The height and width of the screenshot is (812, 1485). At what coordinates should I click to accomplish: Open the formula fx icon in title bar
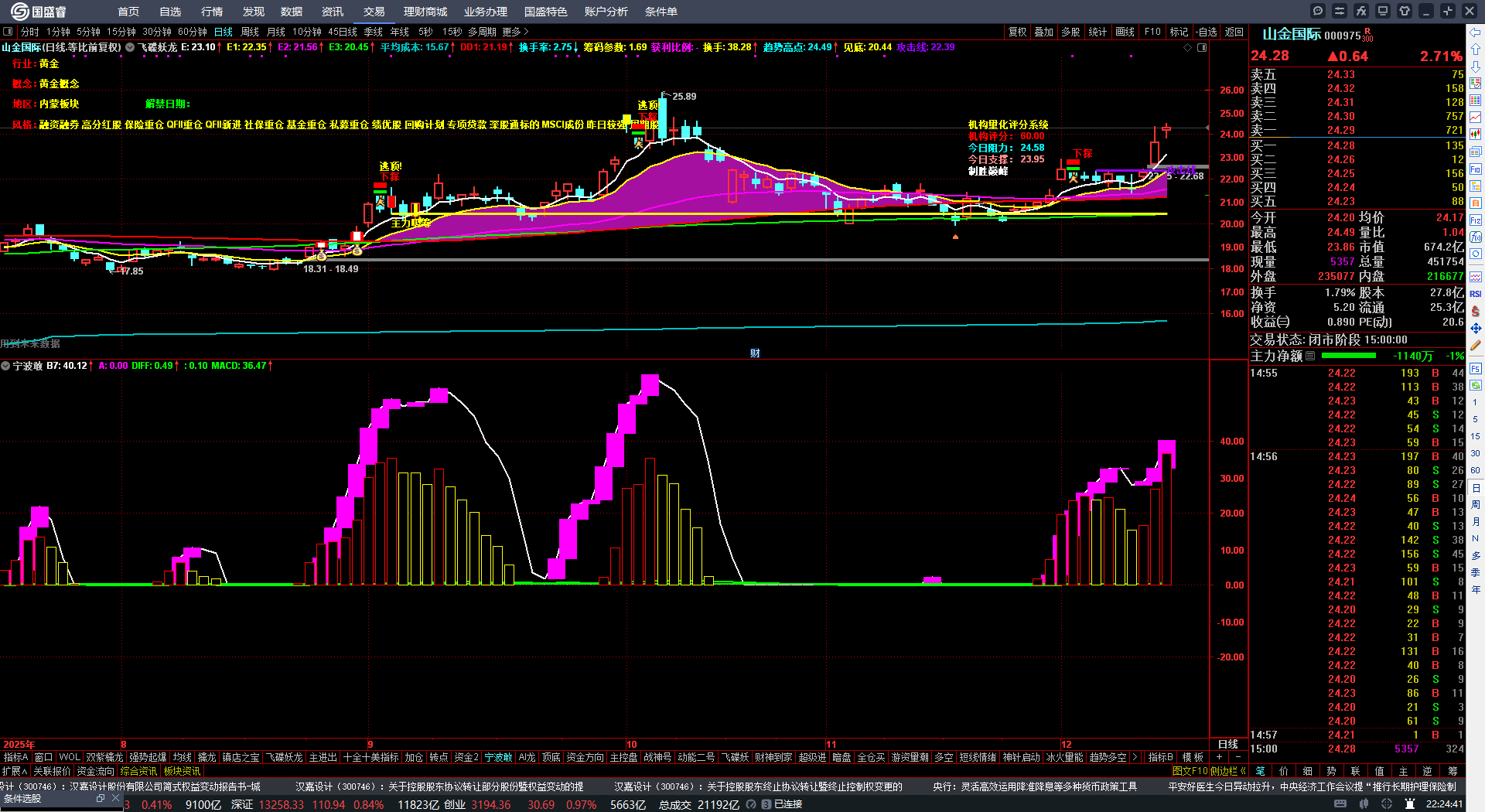point(1361,11)
